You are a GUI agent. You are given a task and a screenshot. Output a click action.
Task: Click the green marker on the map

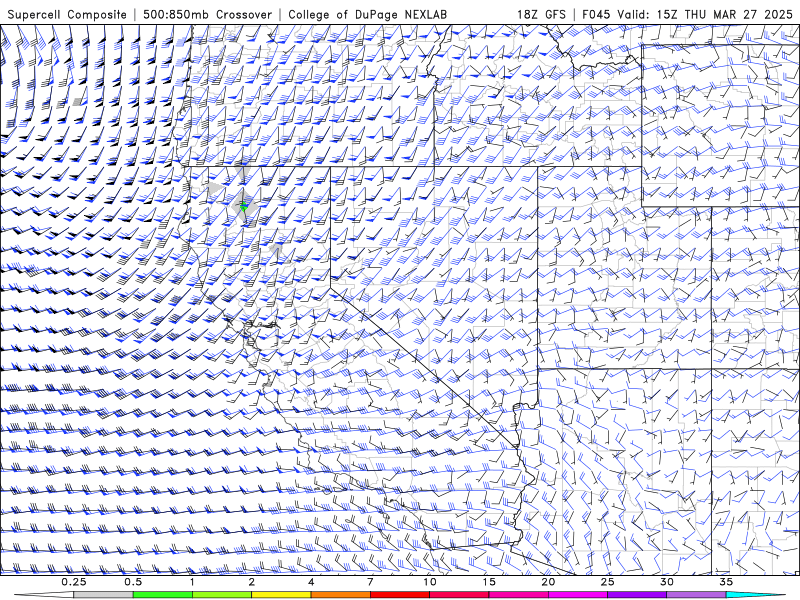[244, 206]
